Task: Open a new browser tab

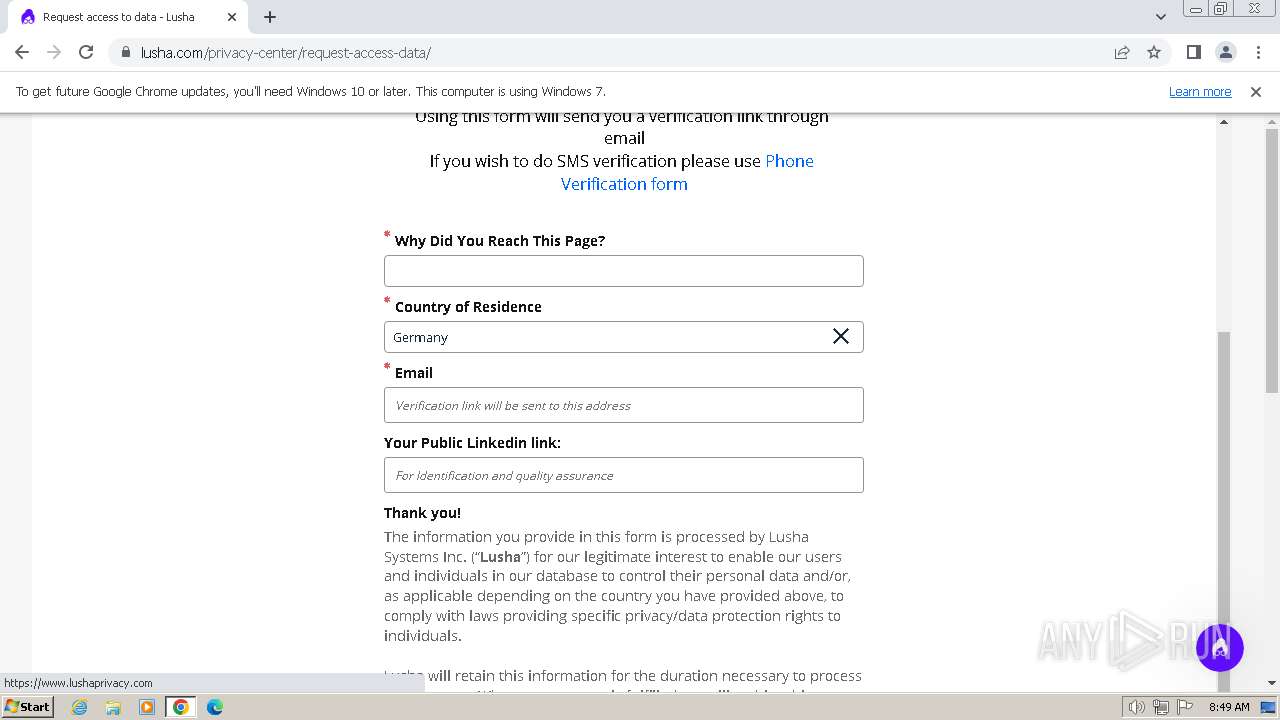Action: (x=270, y=17)
